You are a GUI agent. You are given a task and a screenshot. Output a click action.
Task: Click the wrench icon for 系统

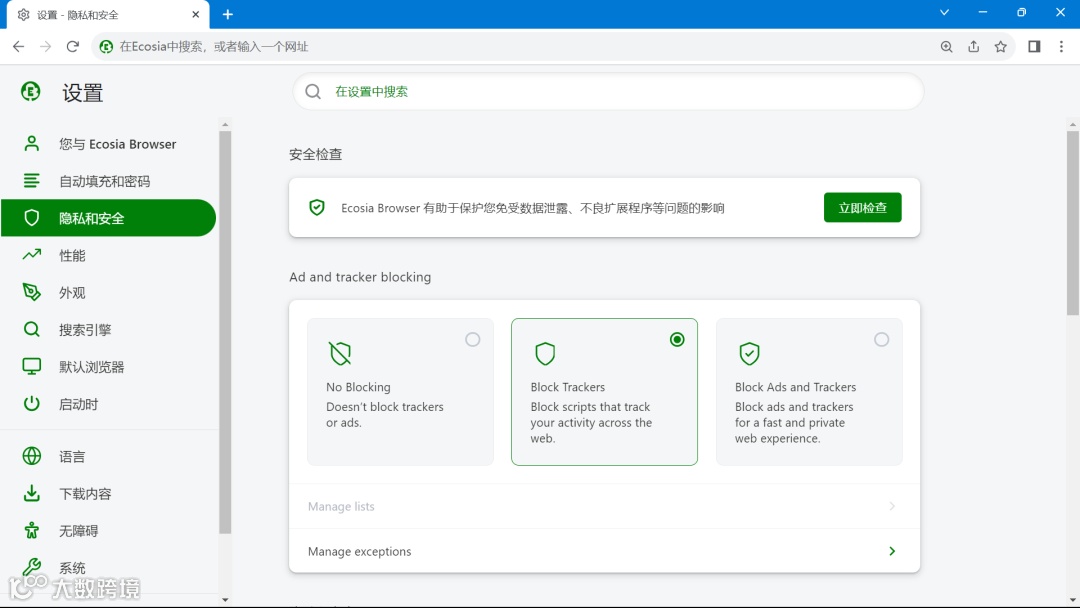(32, 567)
